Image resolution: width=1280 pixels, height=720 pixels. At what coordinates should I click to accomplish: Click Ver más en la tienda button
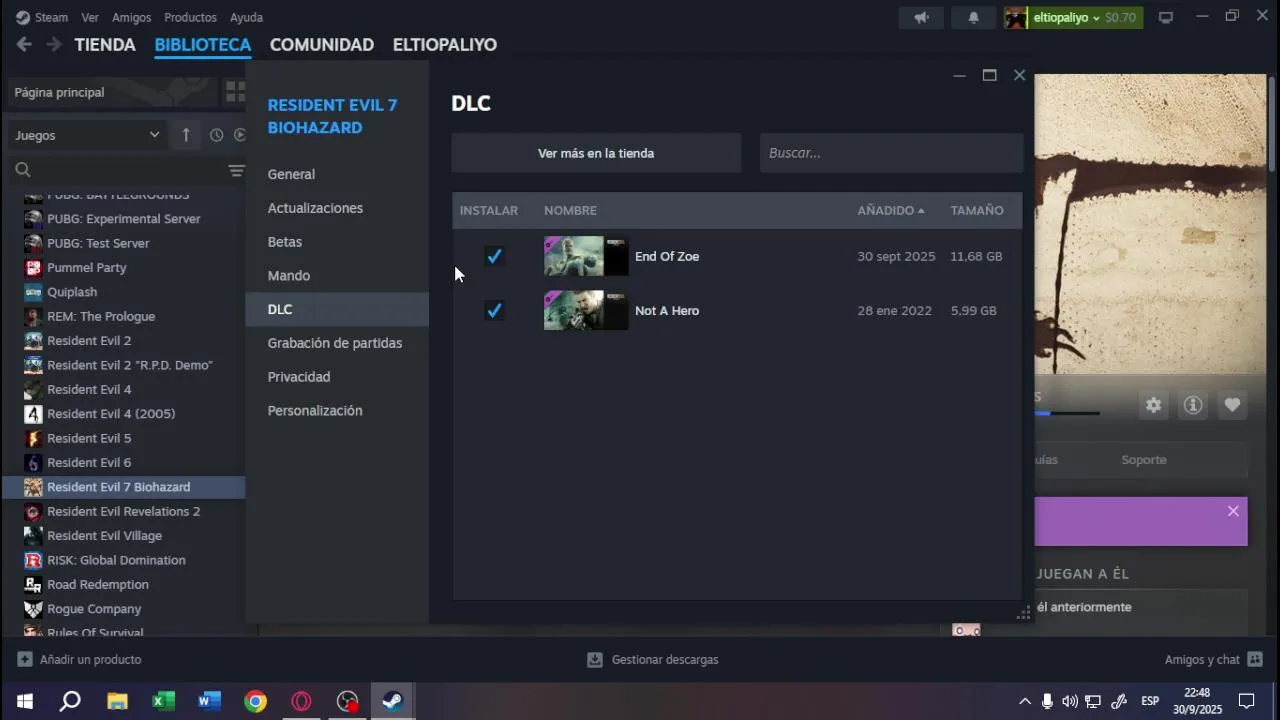tap(596, 153)
